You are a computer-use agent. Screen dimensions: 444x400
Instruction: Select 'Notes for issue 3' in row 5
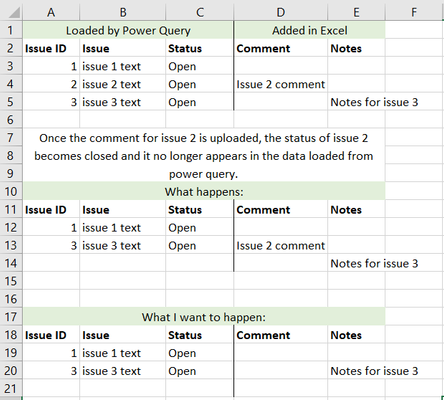pyautogui.click(x=374, y=102)
